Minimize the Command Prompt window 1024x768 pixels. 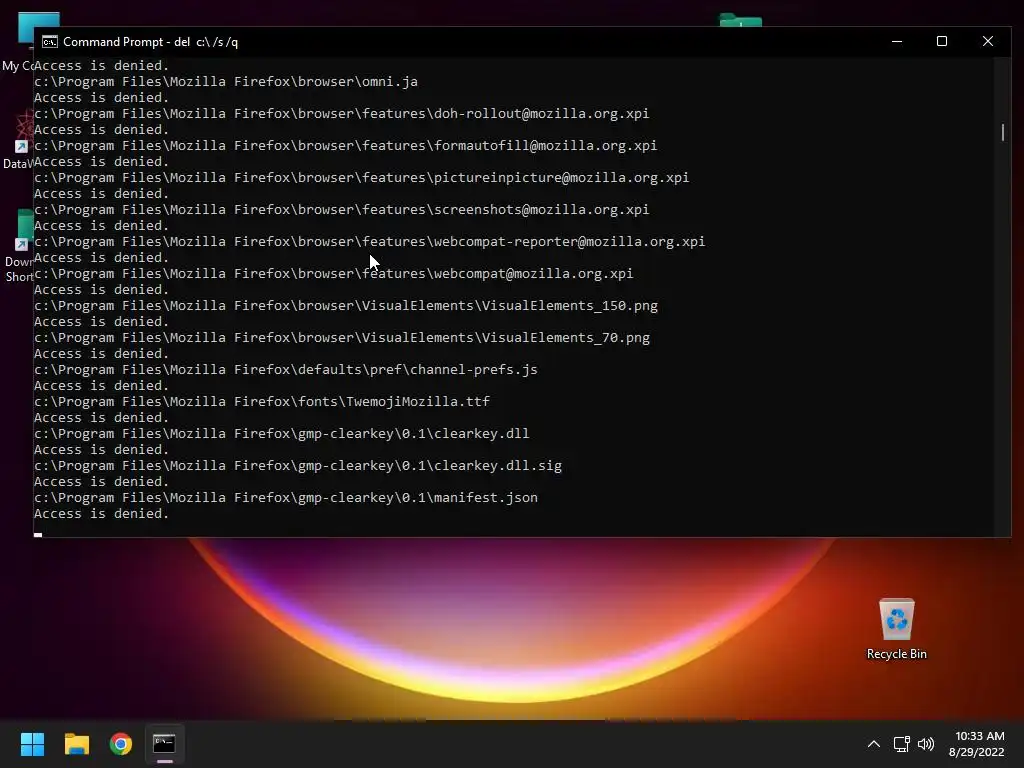tap(897, 41)
